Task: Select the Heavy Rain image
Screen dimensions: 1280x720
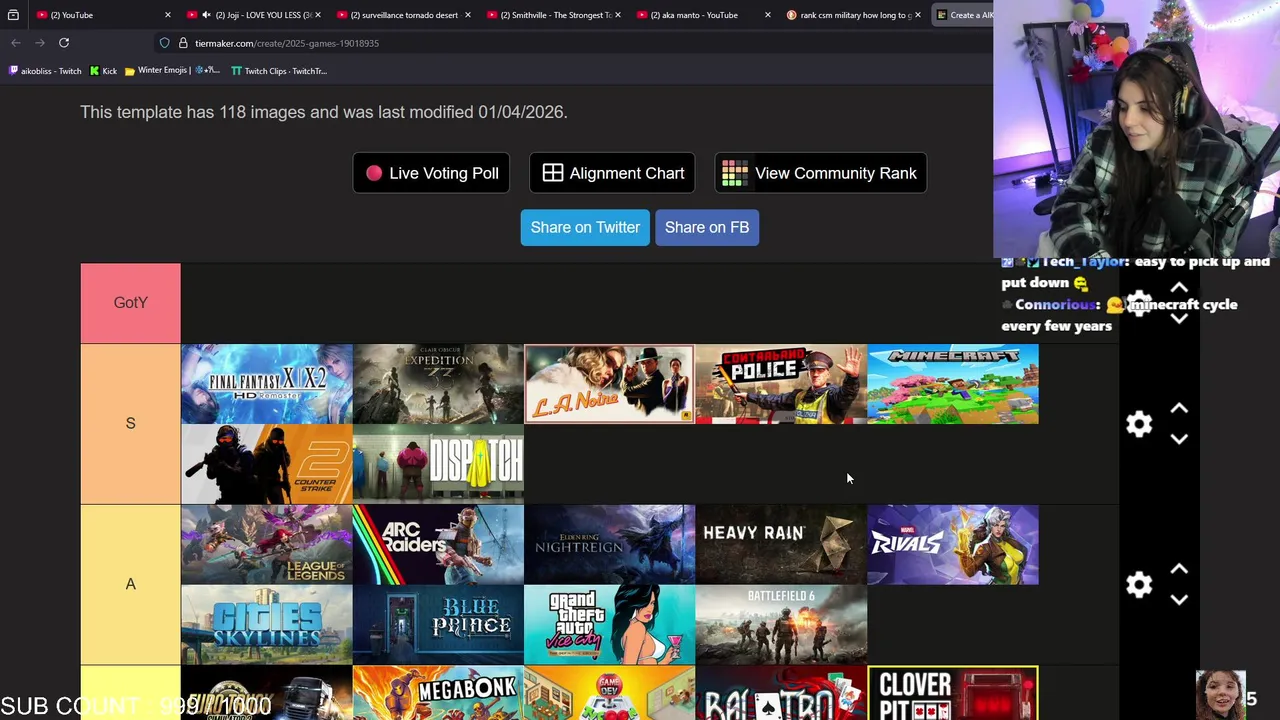Action: pos(781,545)
